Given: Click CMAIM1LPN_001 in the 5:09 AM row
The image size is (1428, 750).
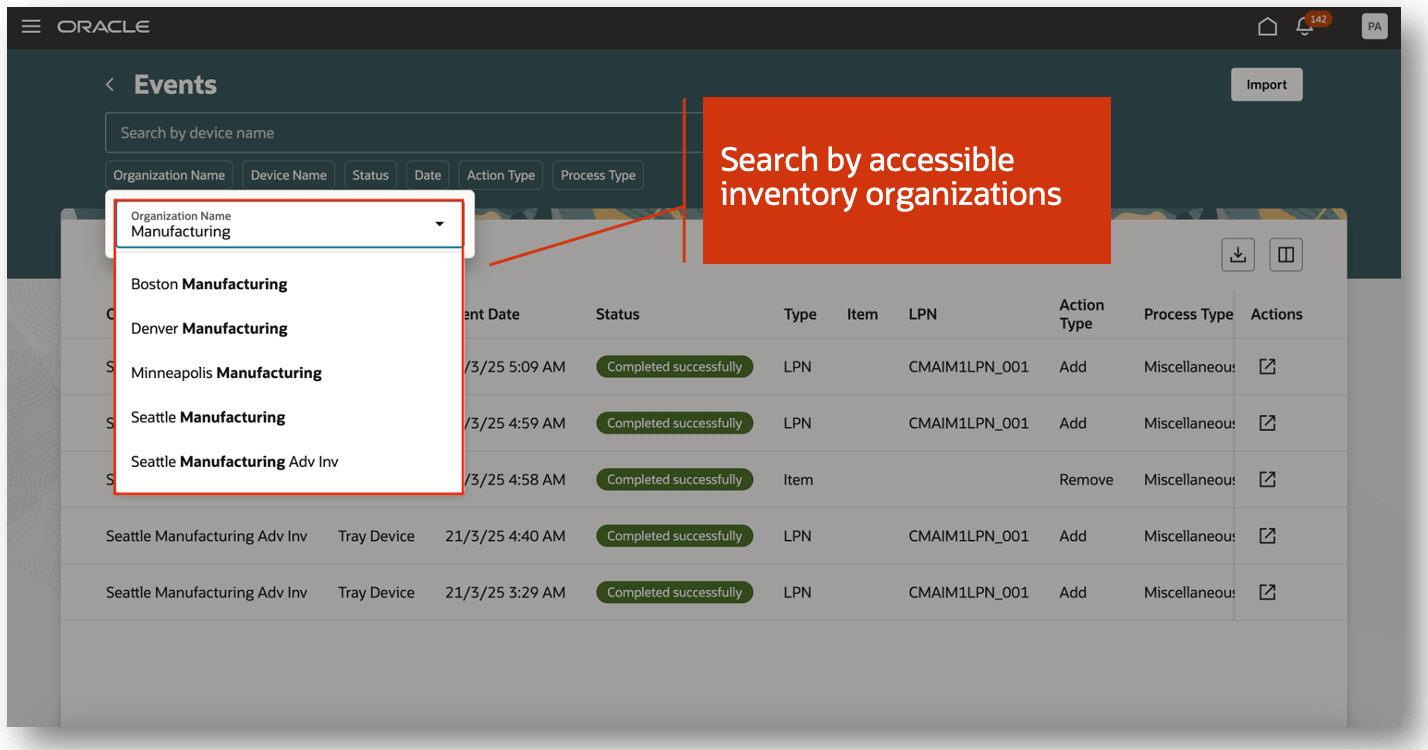Looking at the screenshot, I should tap(968, 367).
